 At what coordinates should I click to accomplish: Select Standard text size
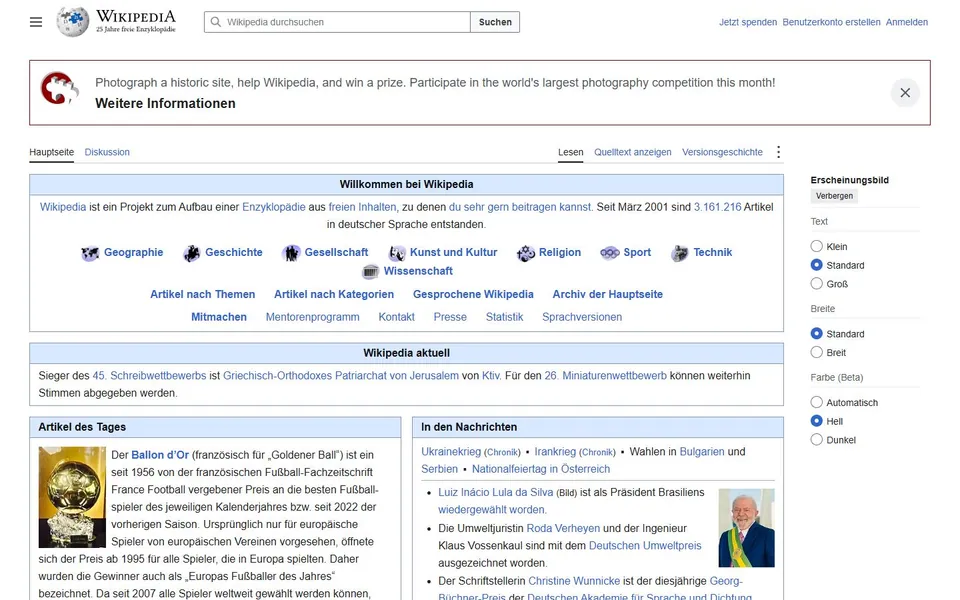[x=816, y=265]
